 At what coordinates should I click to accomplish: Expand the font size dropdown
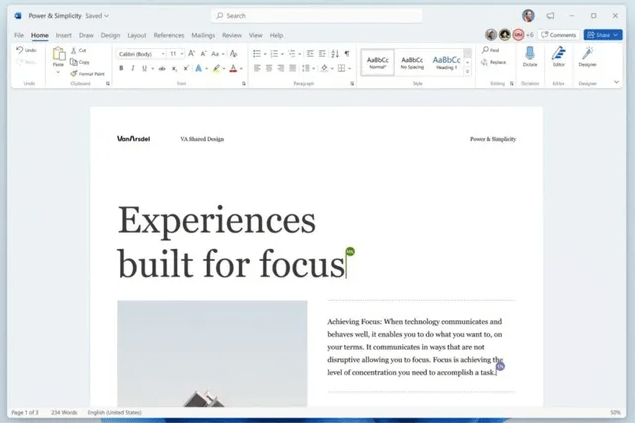tap(181, 53)
